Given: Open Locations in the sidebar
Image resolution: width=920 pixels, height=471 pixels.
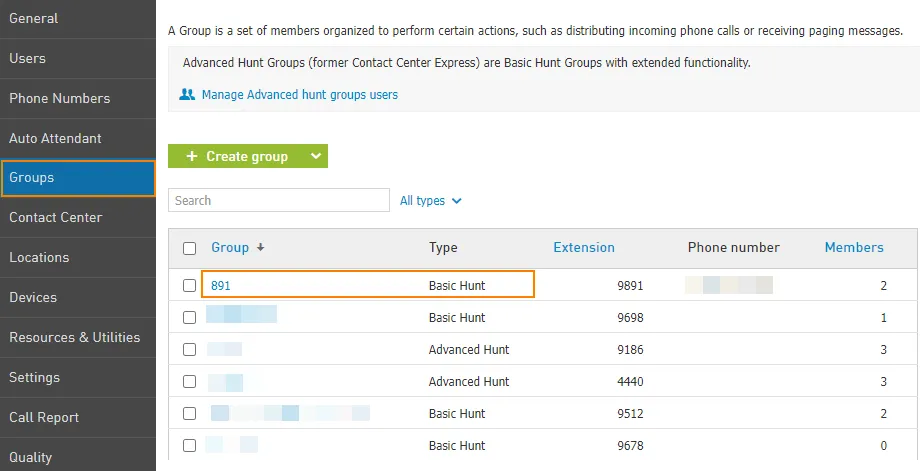Looking at the screenshot, I should (78, 257).
